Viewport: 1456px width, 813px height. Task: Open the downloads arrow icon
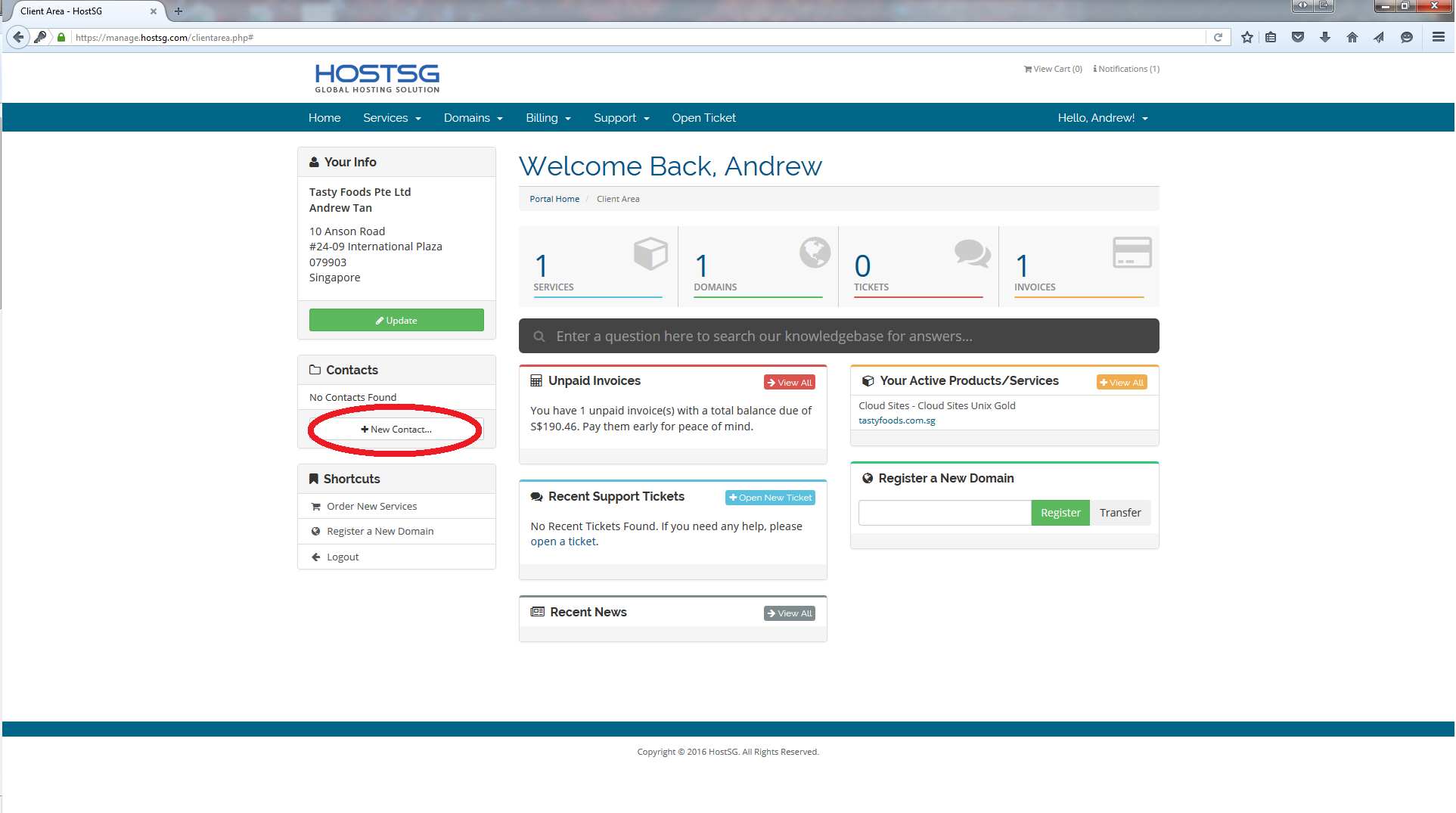(1325, 37)
